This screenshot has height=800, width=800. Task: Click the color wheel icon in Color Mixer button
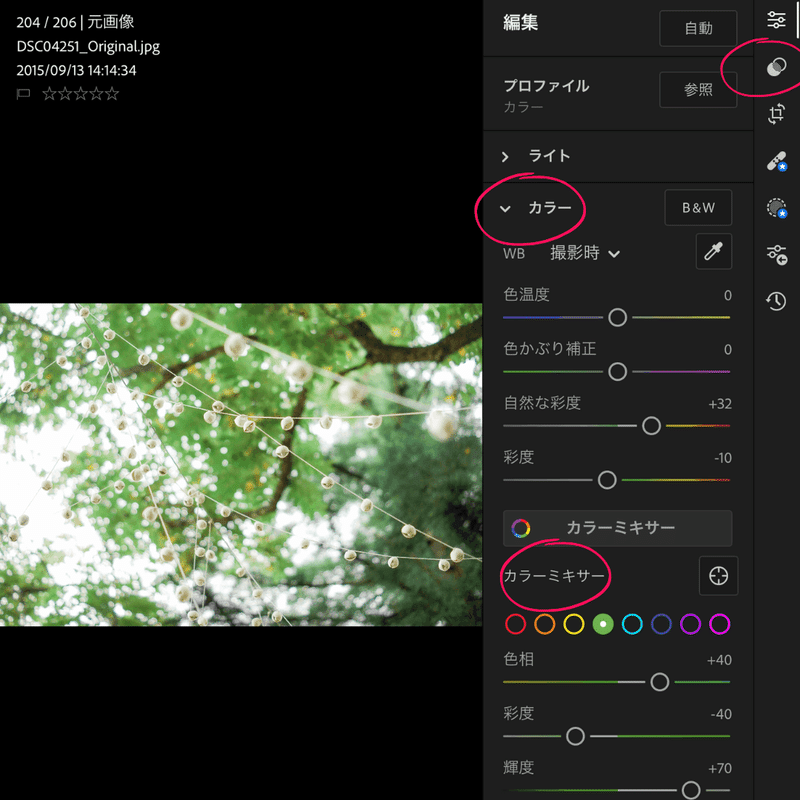520,529
